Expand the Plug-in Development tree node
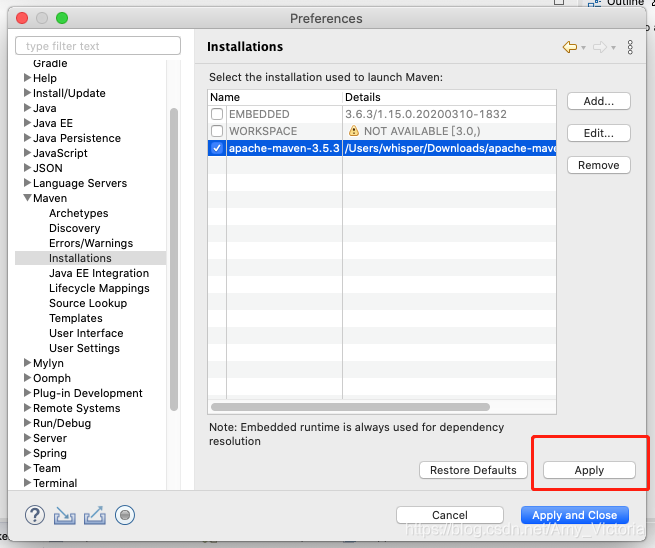 (27, 393)
